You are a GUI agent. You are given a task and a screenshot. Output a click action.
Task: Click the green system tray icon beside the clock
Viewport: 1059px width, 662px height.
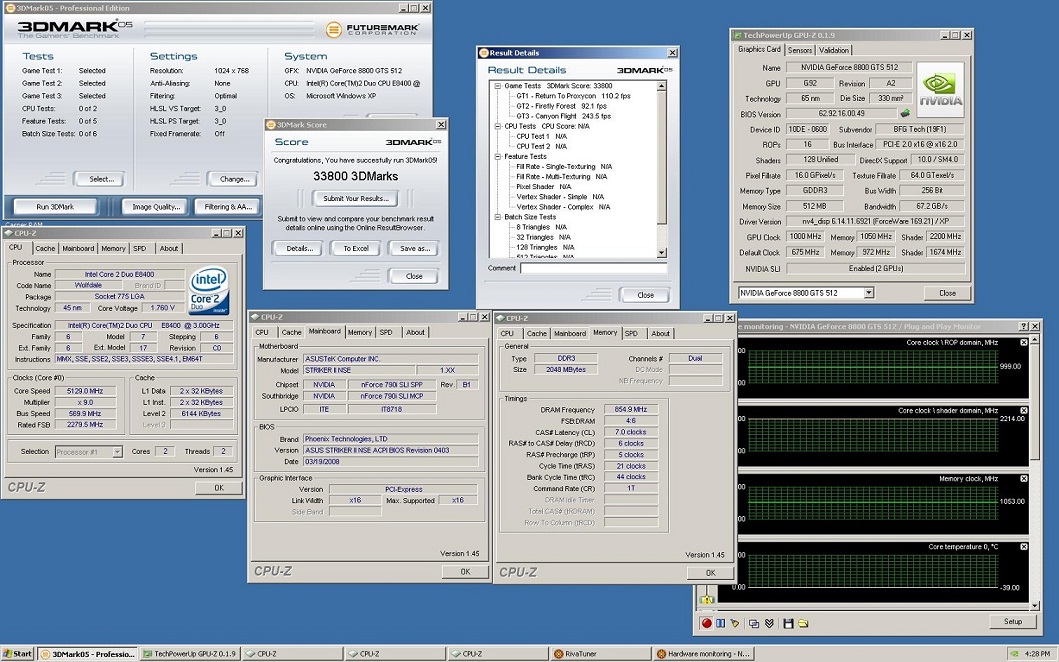tap(1014, 653)
